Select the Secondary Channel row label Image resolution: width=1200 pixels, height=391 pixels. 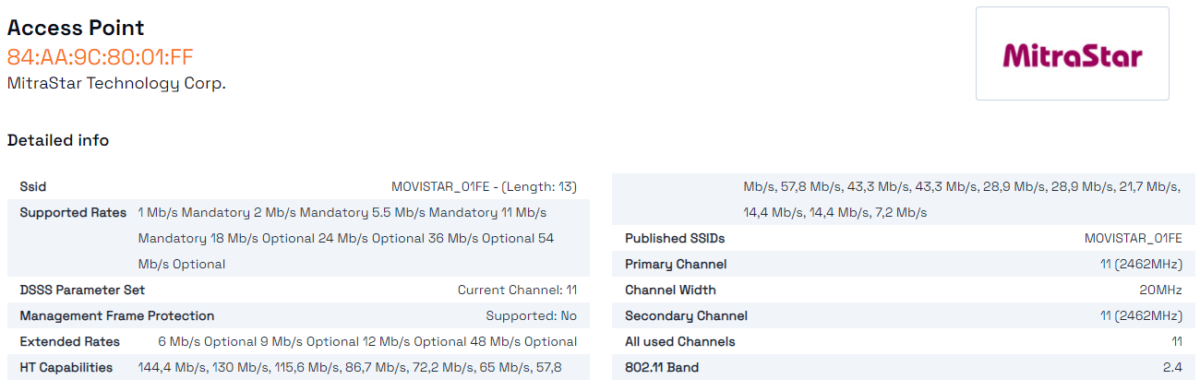[x=686, y=316]
